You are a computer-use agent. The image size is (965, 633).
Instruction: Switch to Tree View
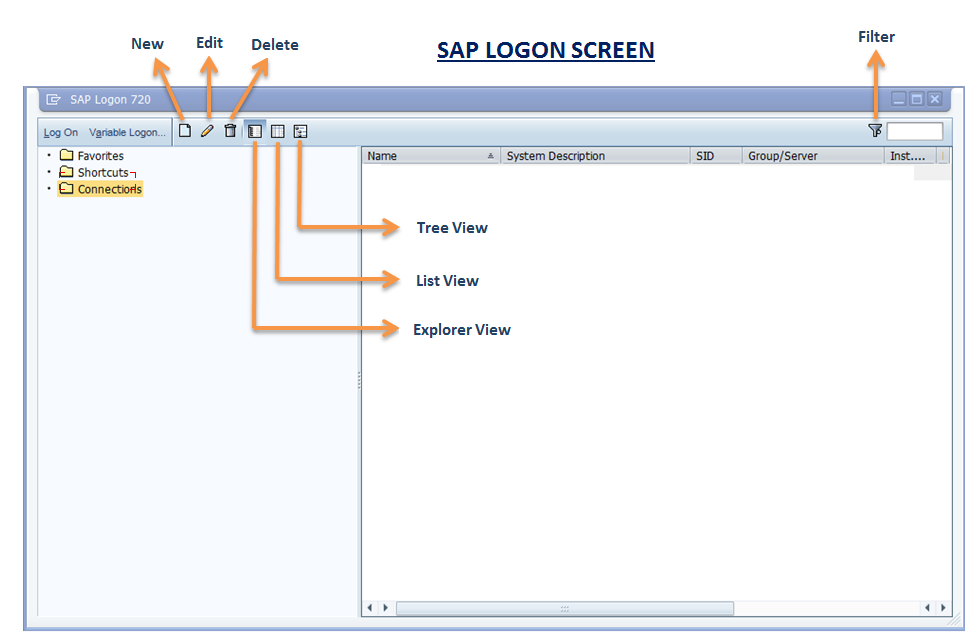tap(300, 130)
